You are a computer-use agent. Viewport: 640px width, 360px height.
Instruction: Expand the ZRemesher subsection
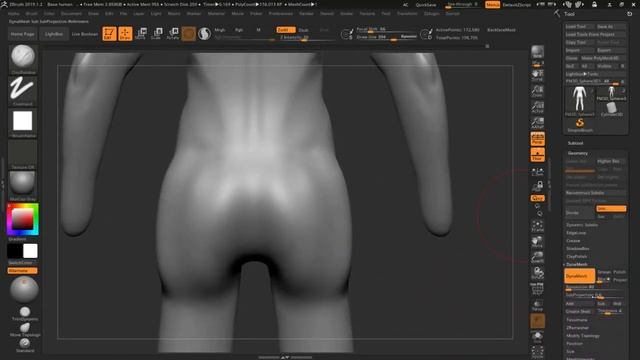pyautogui.click(x=578, y=328)
